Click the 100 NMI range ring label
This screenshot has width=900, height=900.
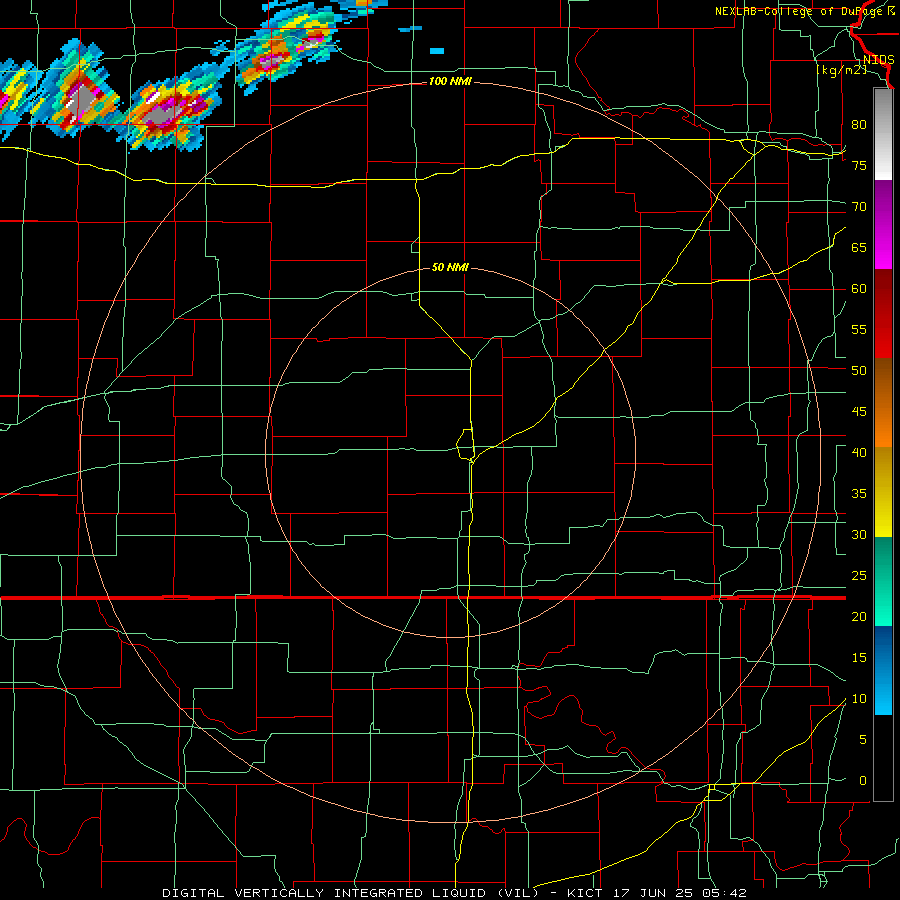coord(450,82)
